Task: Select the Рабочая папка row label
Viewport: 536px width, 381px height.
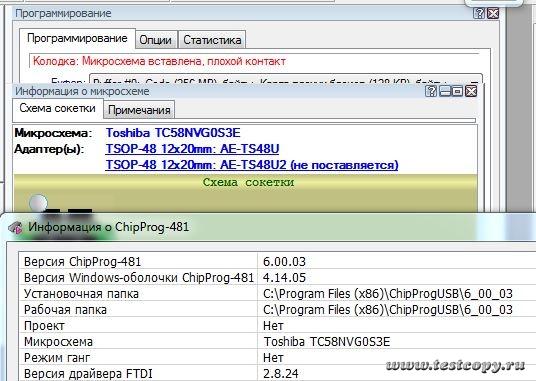Action: point(65,310)
